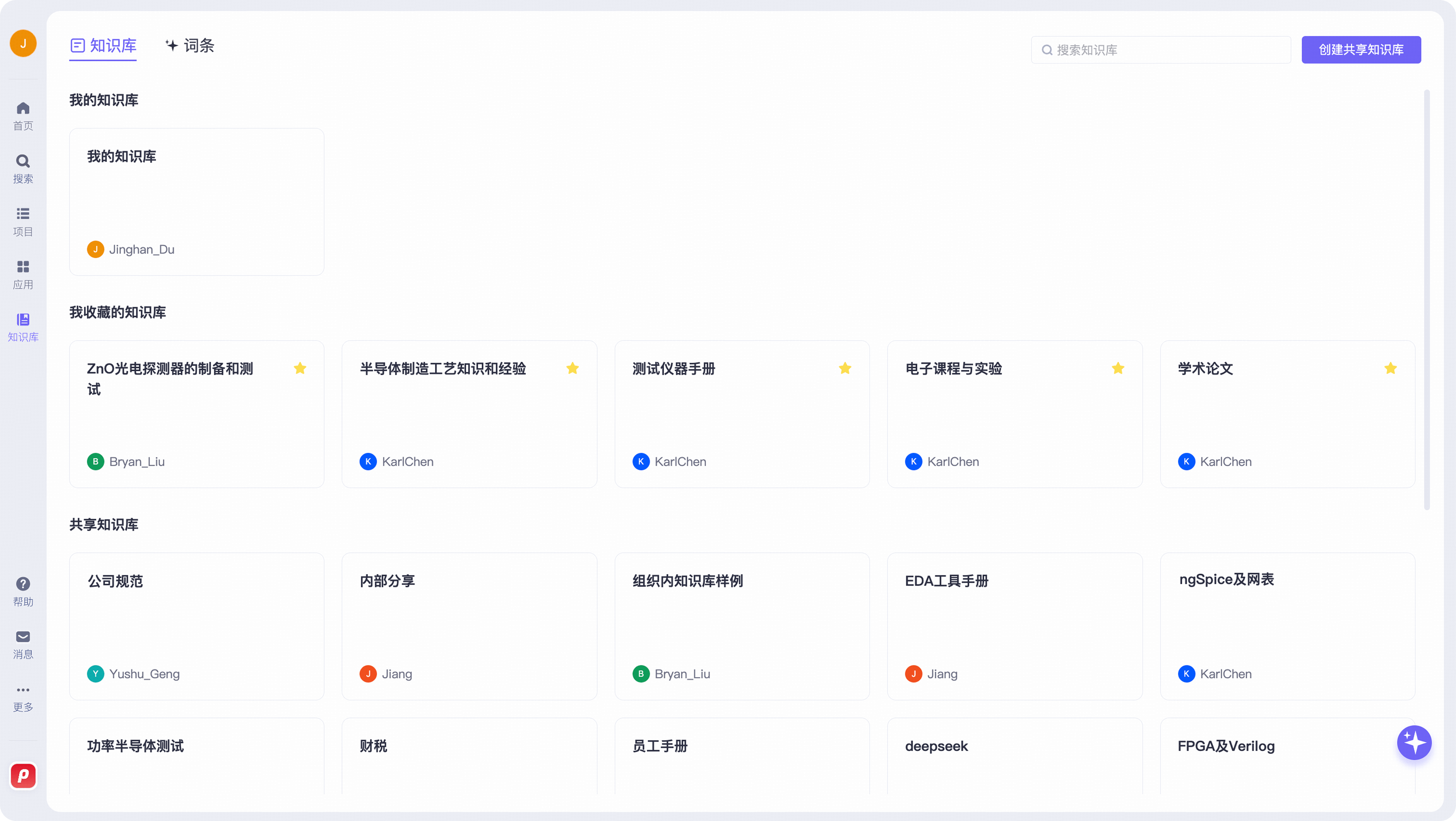Open 项目 projects in sidebar

(23, 221)
